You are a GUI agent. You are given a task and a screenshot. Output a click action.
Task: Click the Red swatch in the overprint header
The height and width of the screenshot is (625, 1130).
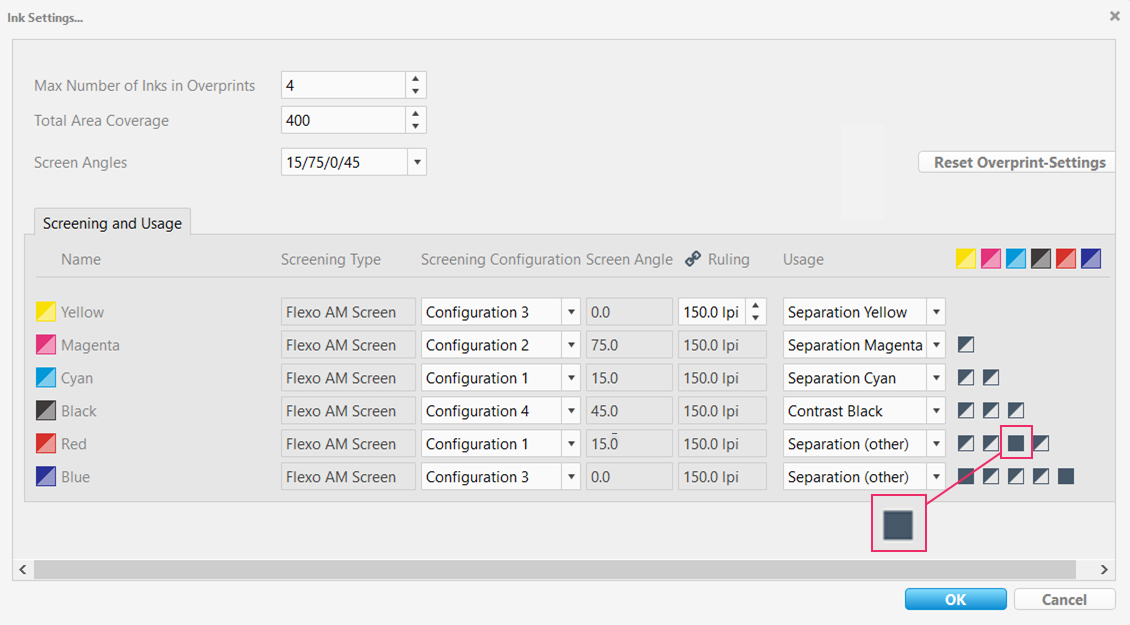[x=1066, y=259]
